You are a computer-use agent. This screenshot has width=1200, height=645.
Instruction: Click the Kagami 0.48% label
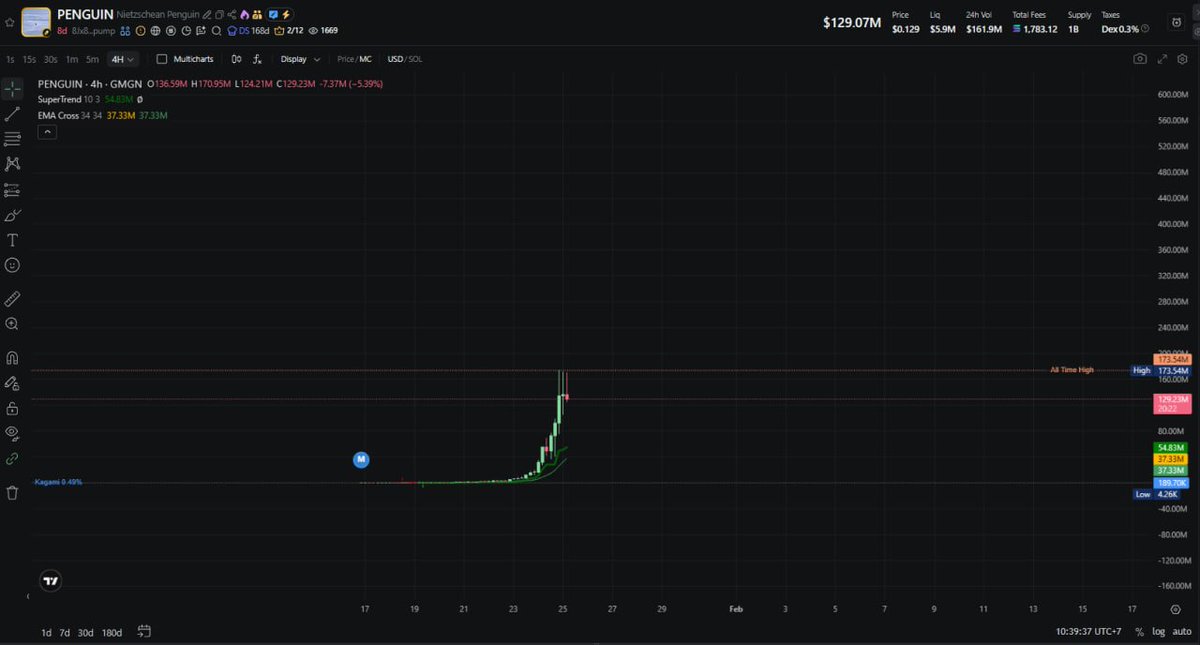click(58, 482)
